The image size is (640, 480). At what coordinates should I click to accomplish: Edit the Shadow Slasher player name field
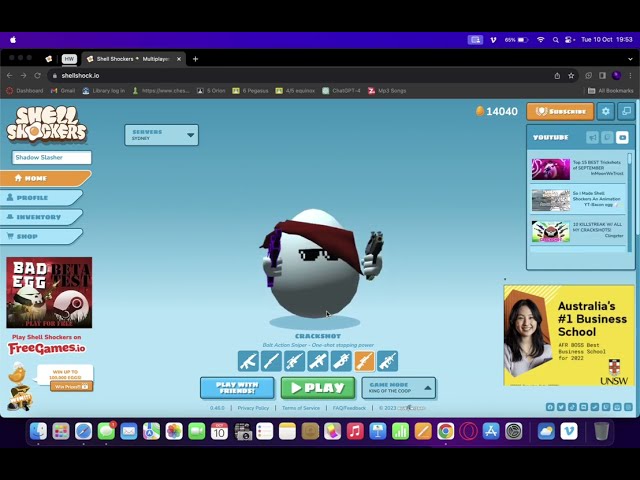pos(52,158)
